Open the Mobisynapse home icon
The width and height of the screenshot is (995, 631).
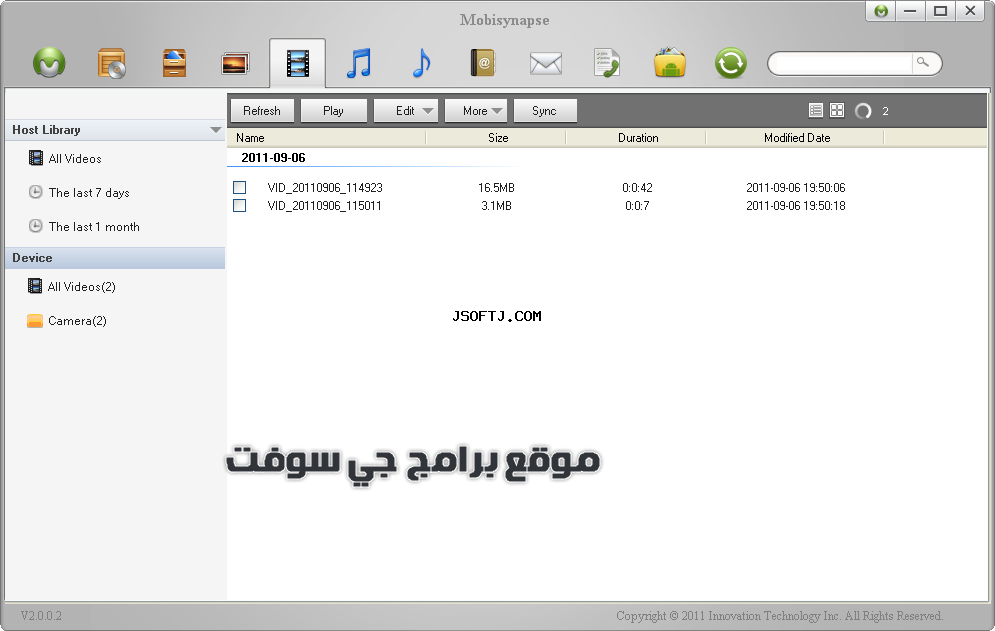(49, 63)
